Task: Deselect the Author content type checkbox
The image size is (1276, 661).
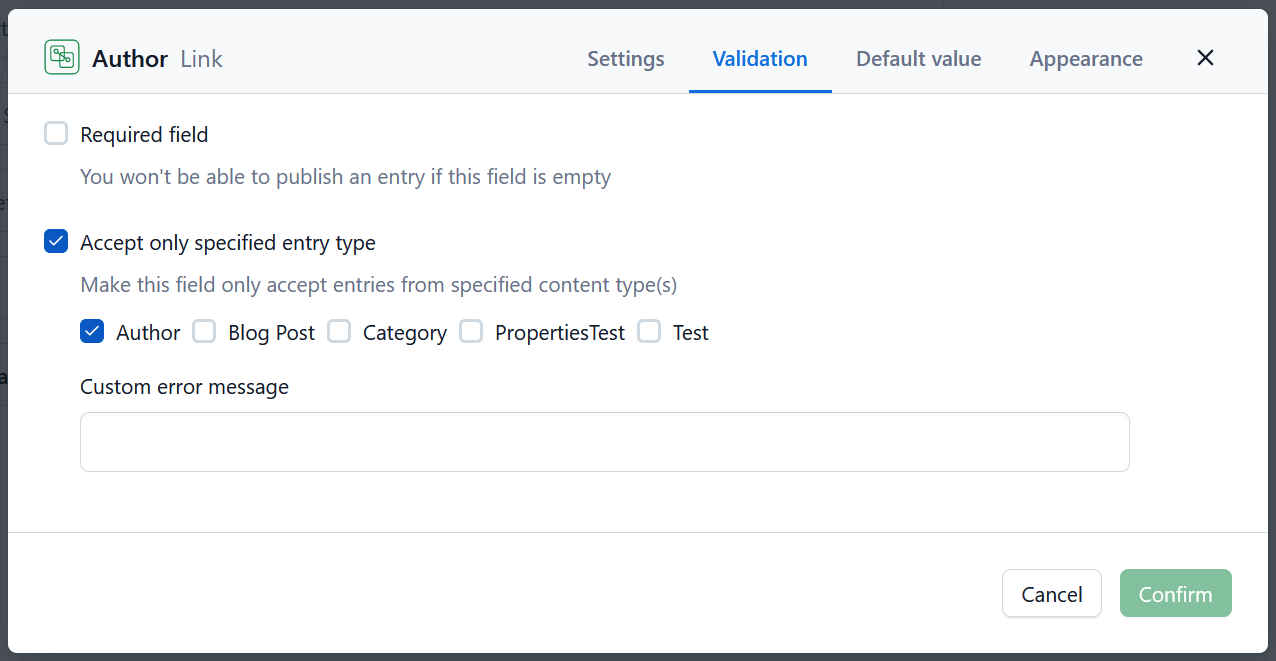Action: [92, 332]
